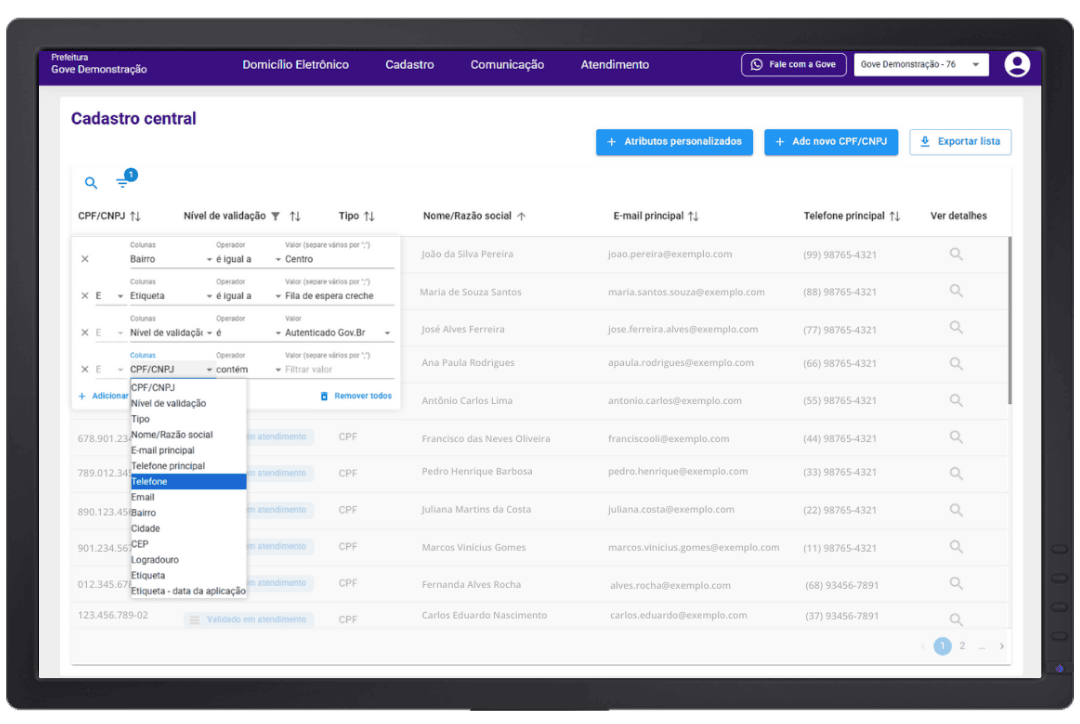Sort the Tipo column arrows
This screenshot has height=724, width=1080.
[369, 216]
